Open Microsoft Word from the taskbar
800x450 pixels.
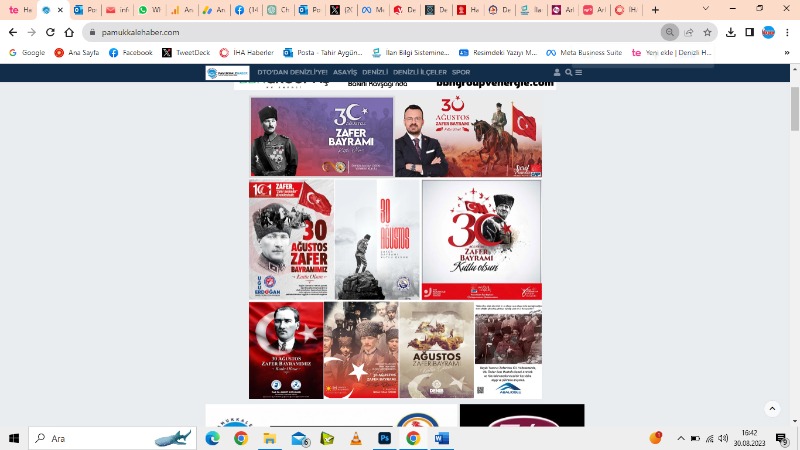442,438
